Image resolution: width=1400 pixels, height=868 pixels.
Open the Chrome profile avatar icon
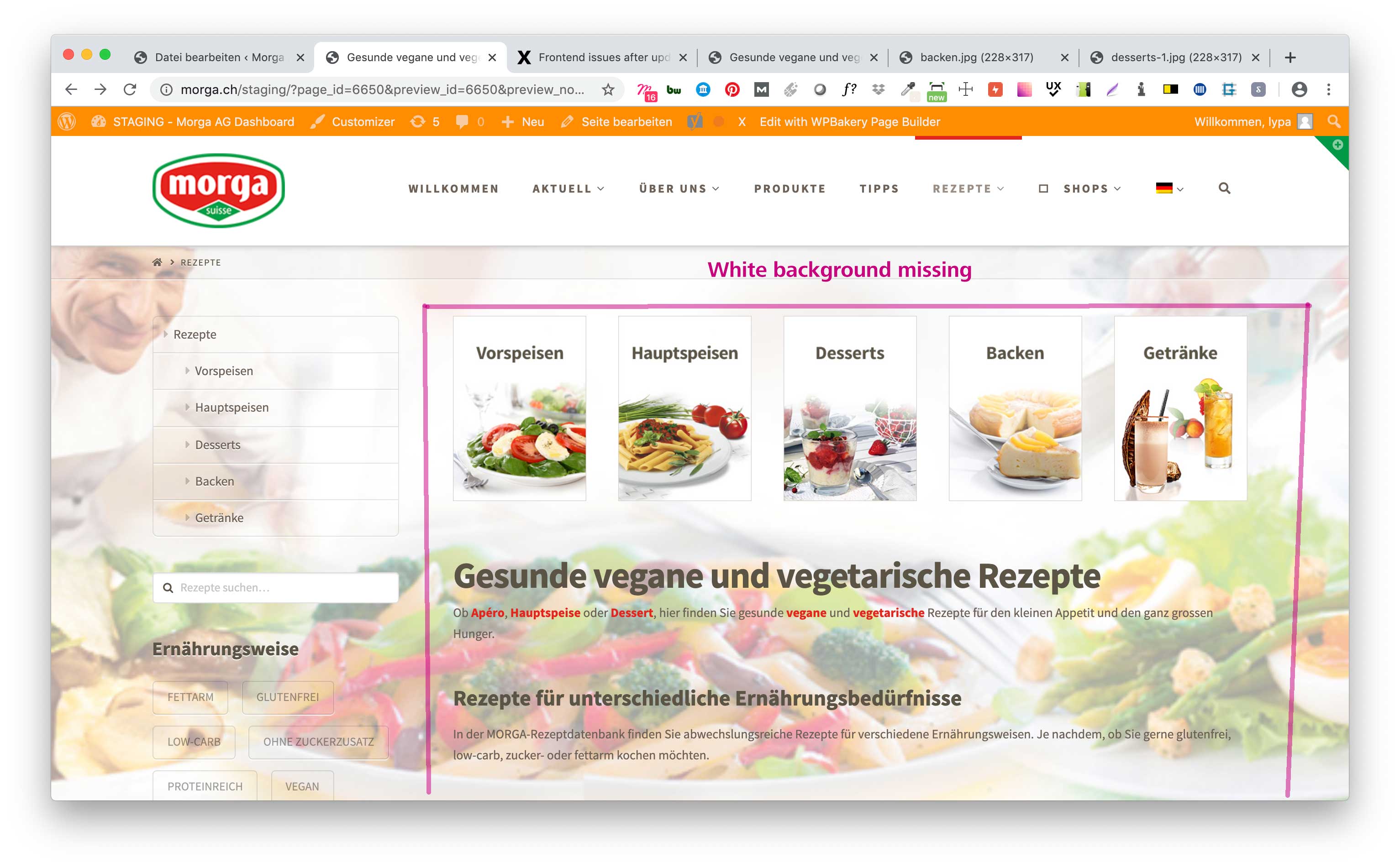[x=1299, y=89]
